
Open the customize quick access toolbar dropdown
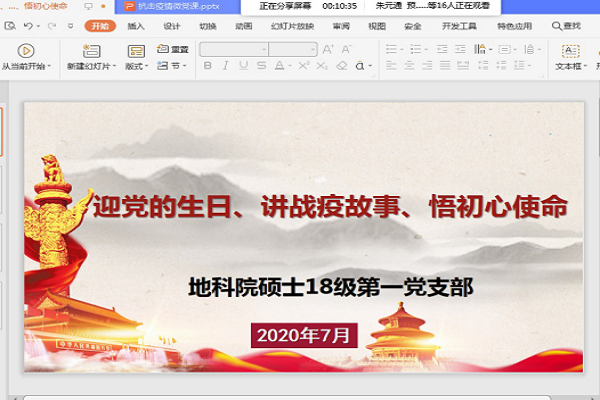[x=70, y=26]
